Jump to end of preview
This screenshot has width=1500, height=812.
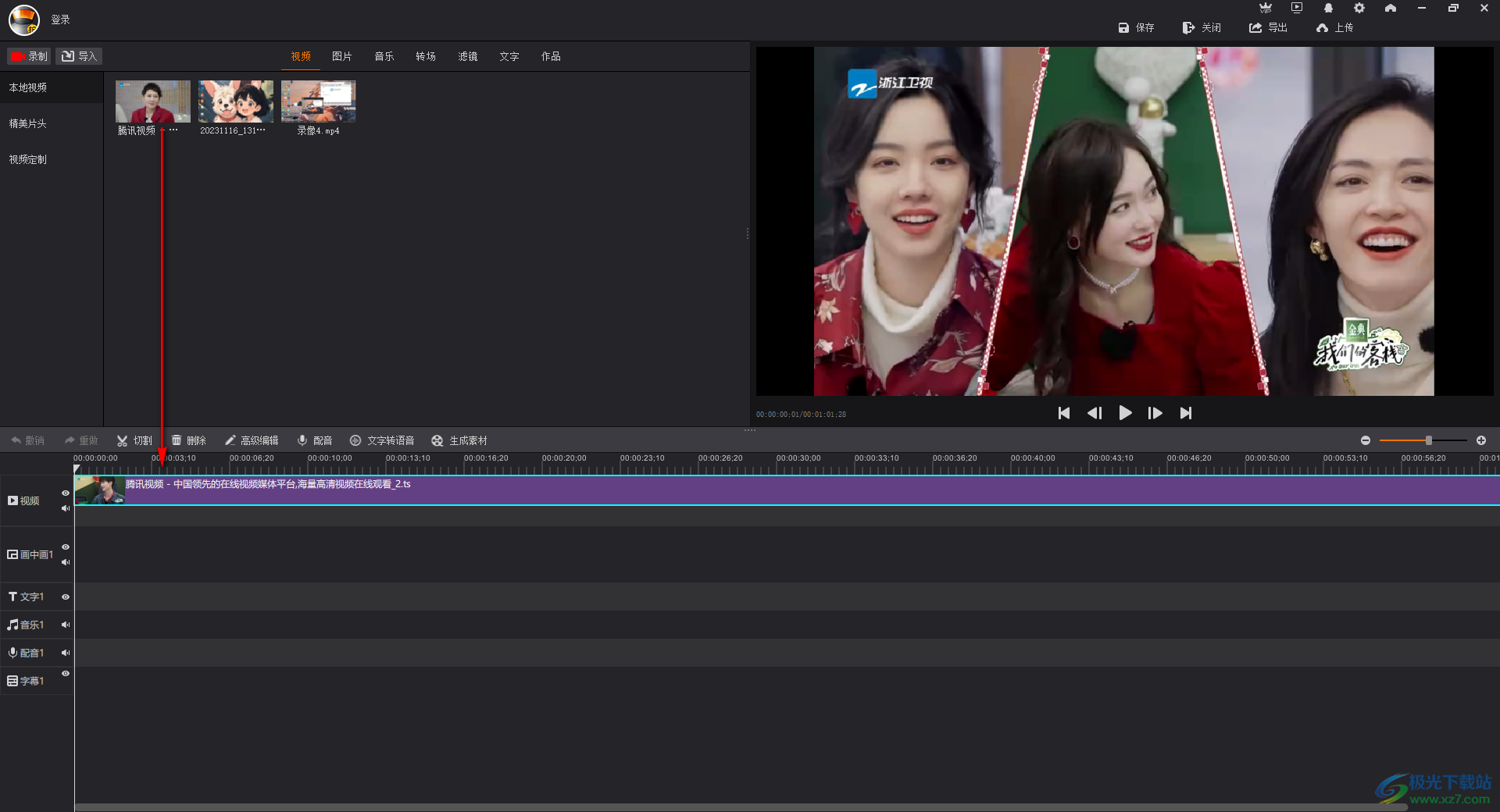1186,413
